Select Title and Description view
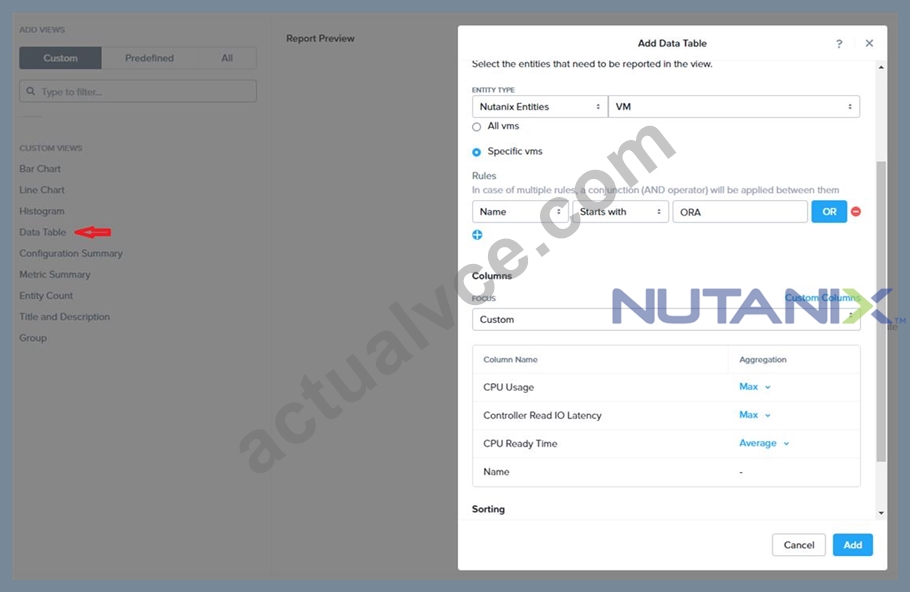Screen dimensions: 910x592 64,317
